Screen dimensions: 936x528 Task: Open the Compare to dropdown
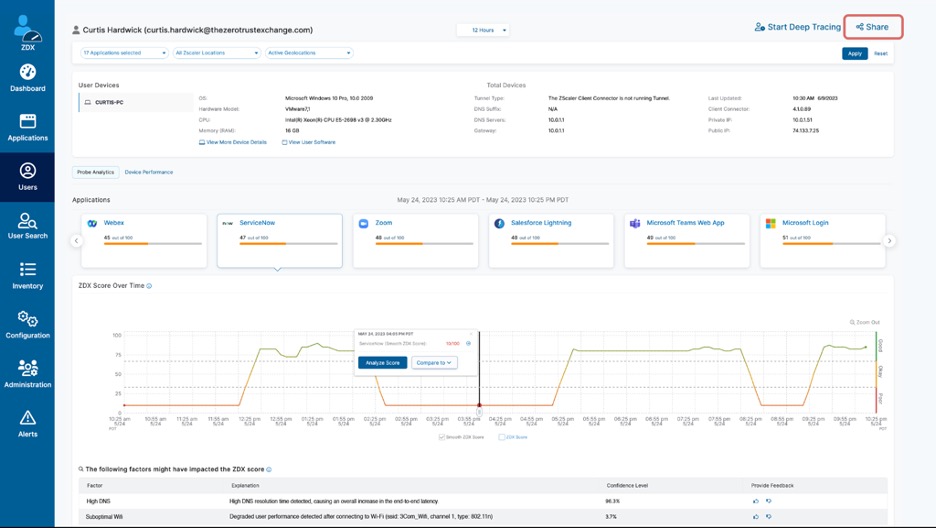[x=434, y=363]
